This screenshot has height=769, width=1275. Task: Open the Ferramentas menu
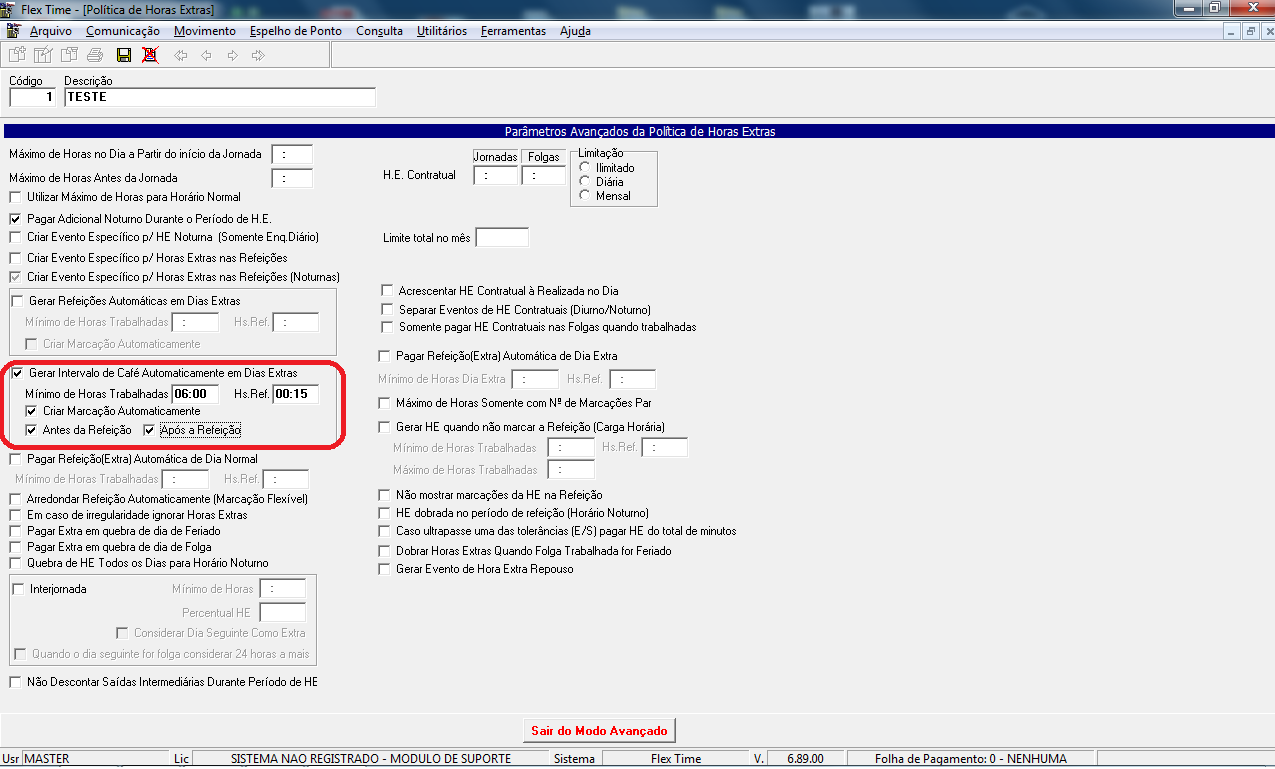coord(513,31)
